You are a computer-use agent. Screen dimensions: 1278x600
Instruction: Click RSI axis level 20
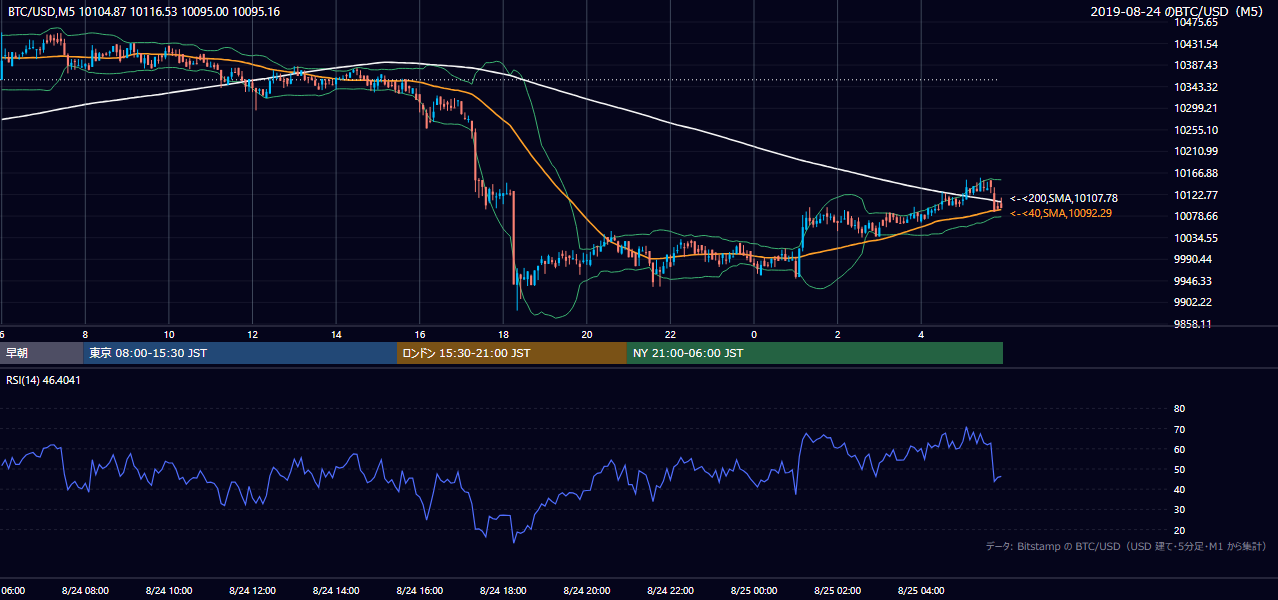(x=1179, y=530)
